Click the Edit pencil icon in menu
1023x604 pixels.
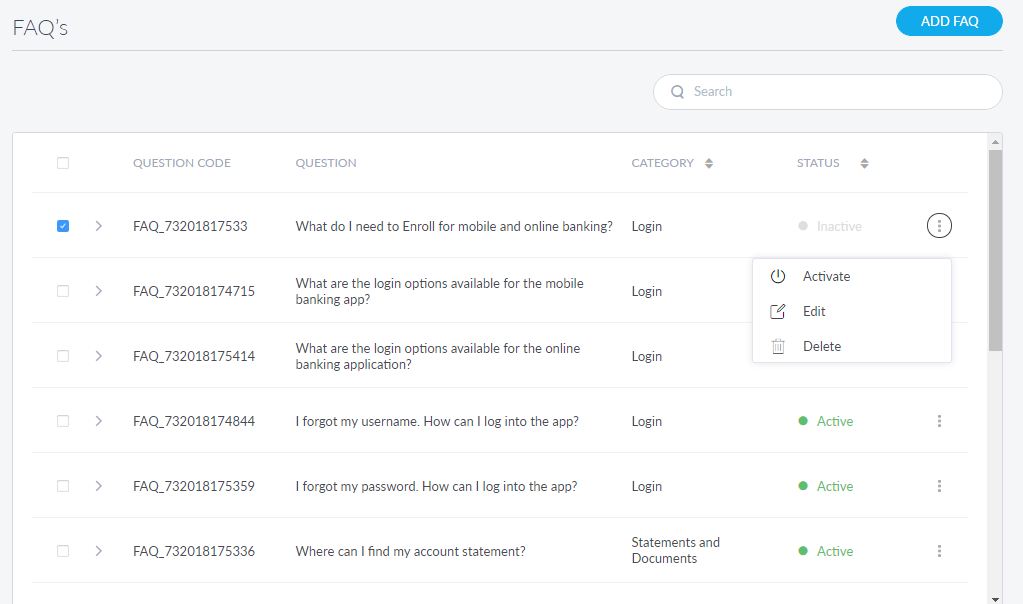pyautogui.click(x=777, y=312)
